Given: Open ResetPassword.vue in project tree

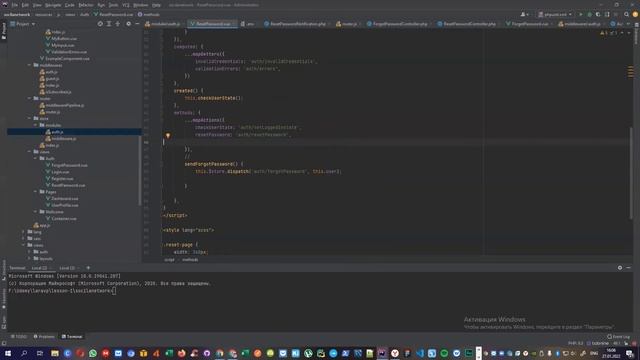Looking at the screenshot, I should 65,185.
